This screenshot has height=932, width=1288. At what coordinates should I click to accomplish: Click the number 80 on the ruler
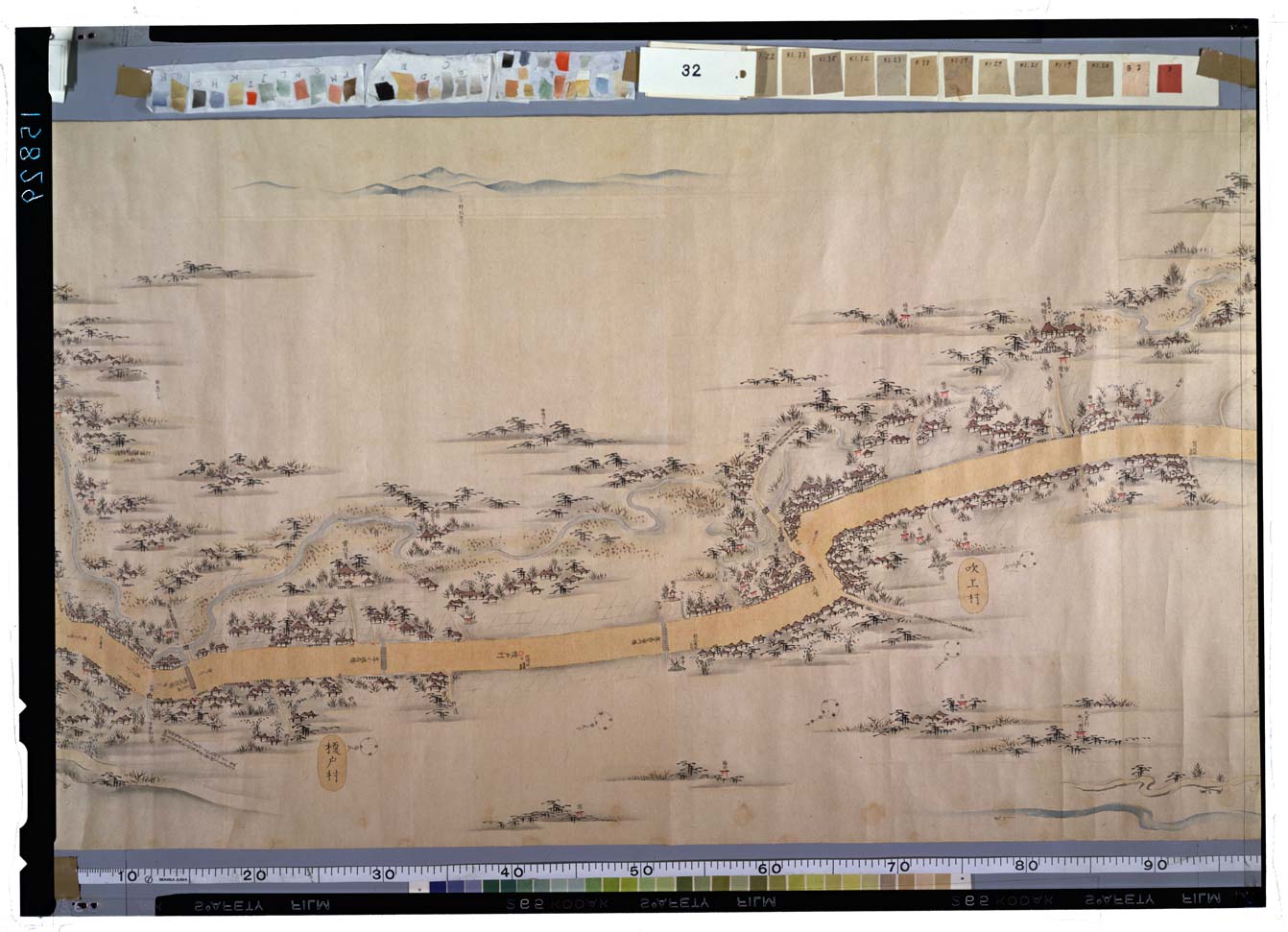[x=1026, y=866]
